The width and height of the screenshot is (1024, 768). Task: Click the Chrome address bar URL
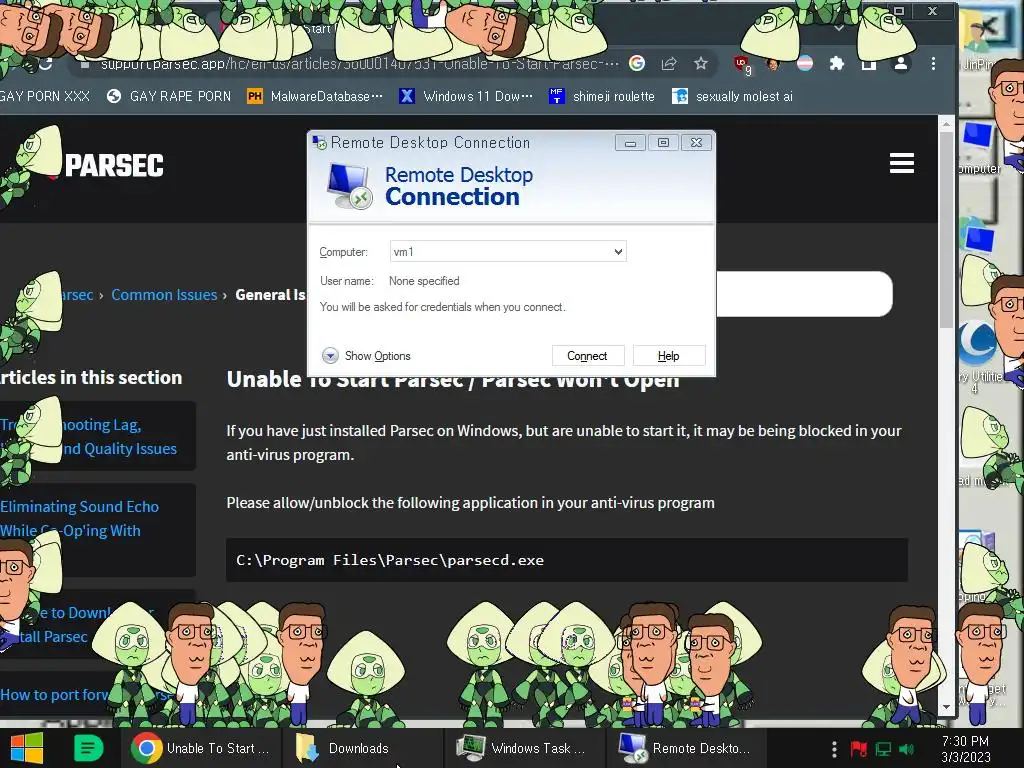pyautogui.click(x=359, y=63)
